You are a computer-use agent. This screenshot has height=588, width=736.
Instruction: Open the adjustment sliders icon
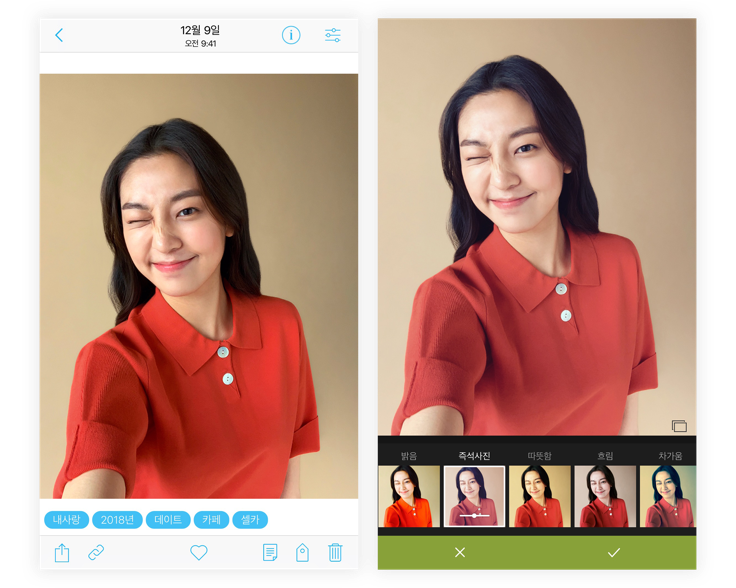(333, 35)
